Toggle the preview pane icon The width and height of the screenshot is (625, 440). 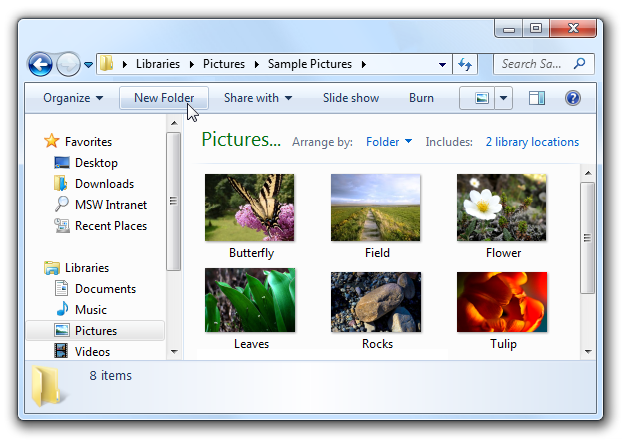537,98
